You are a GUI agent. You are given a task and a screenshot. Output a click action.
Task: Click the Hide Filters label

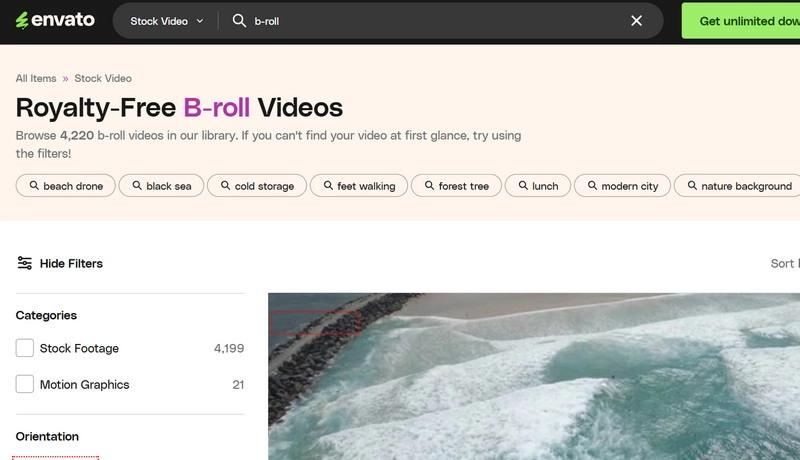point(71,264)
